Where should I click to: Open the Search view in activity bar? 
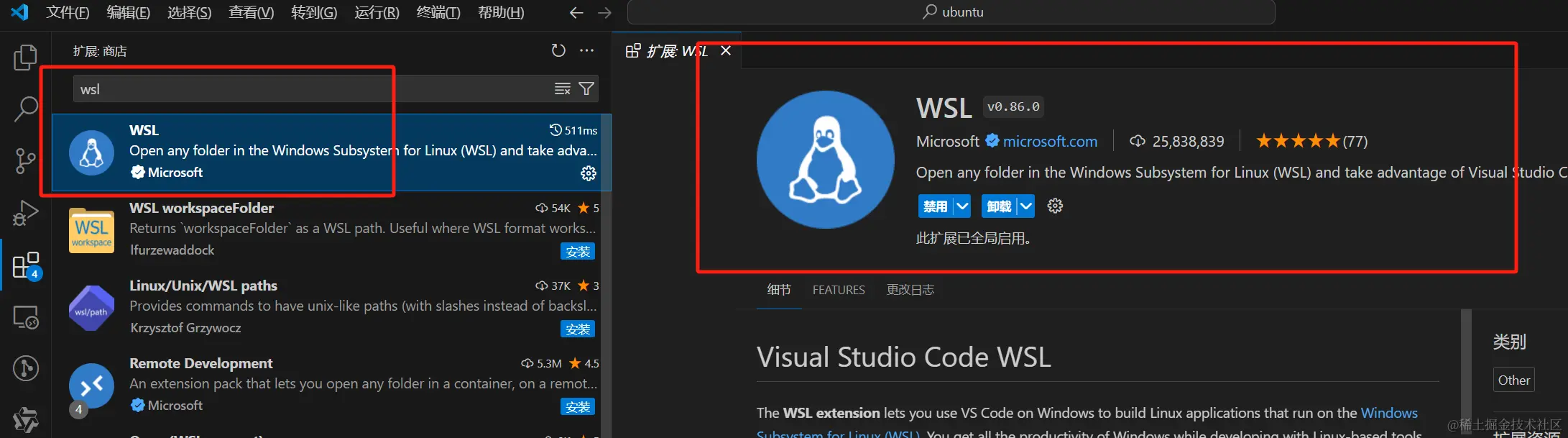click(25, 109)
